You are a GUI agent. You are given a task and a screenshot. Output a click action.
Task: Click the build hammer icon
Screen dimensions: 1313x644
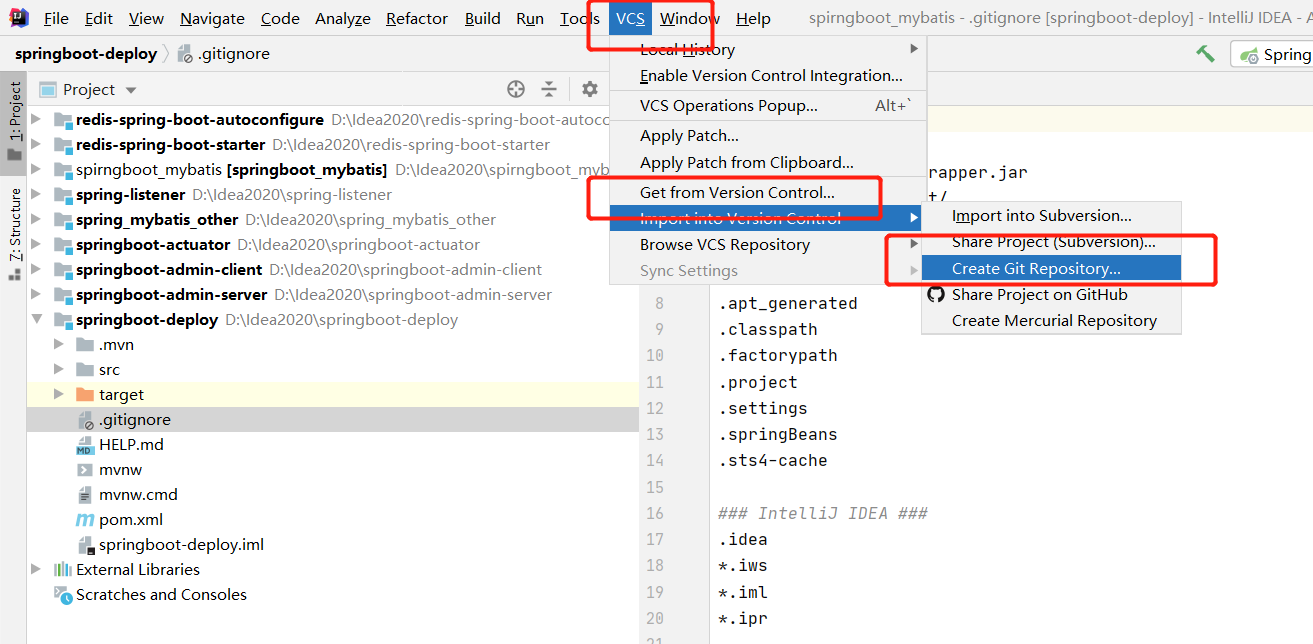pyautogui.click(x=1205, y=54)
